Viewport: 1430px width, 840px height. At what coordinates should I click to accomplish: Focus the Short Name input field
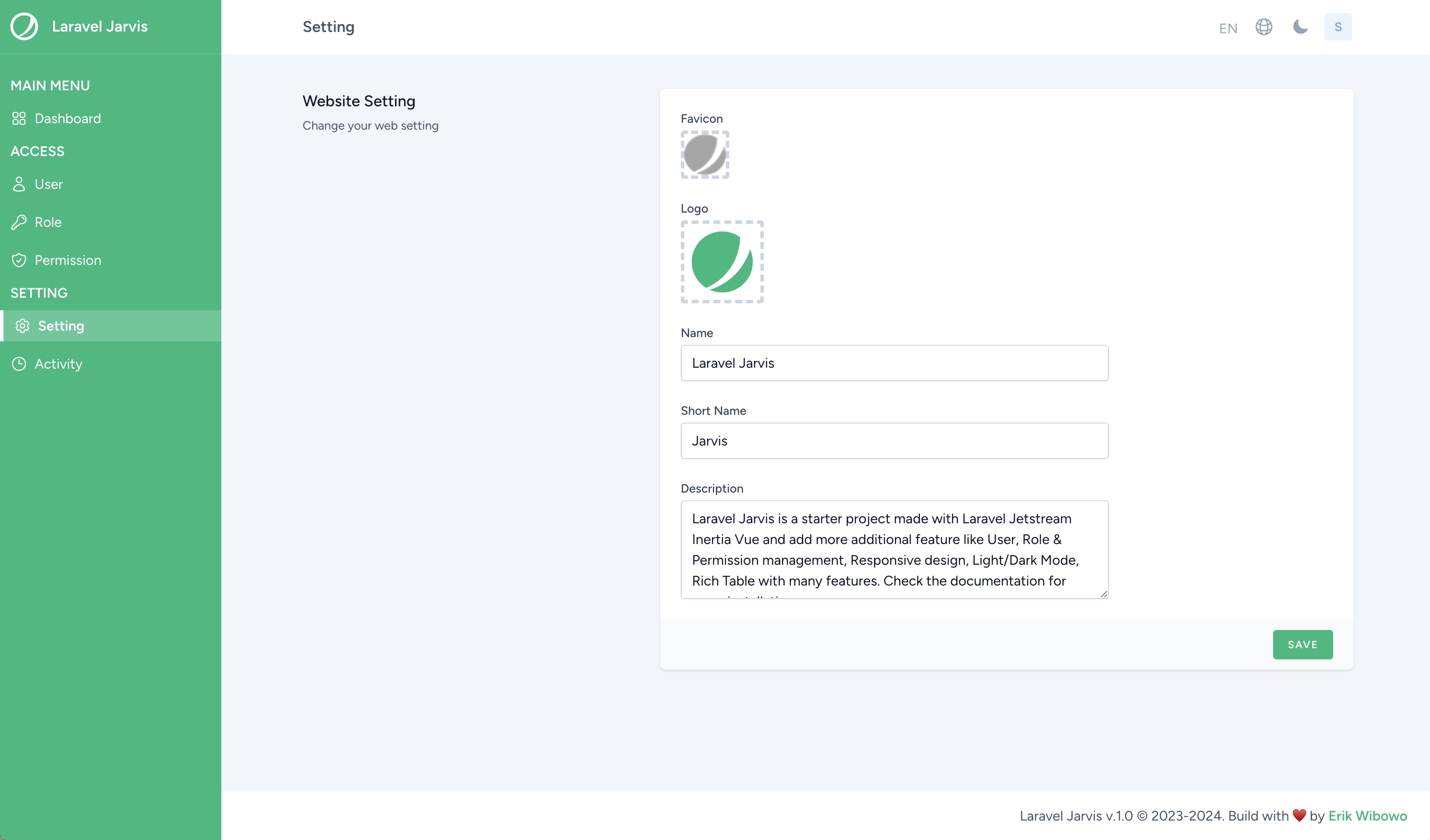(894, 441)
